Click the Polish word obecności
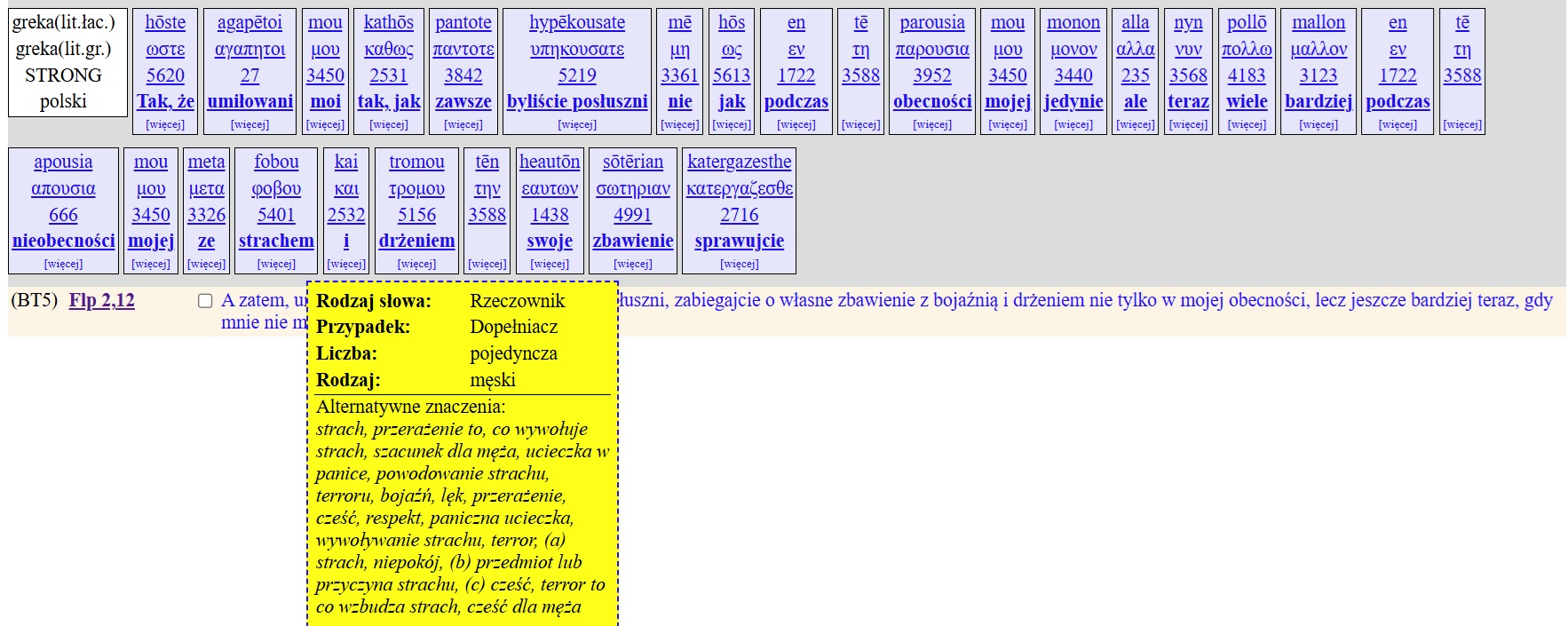This screenshot has width=1568, height=626. pyautogui.click(x=932, y=101)
